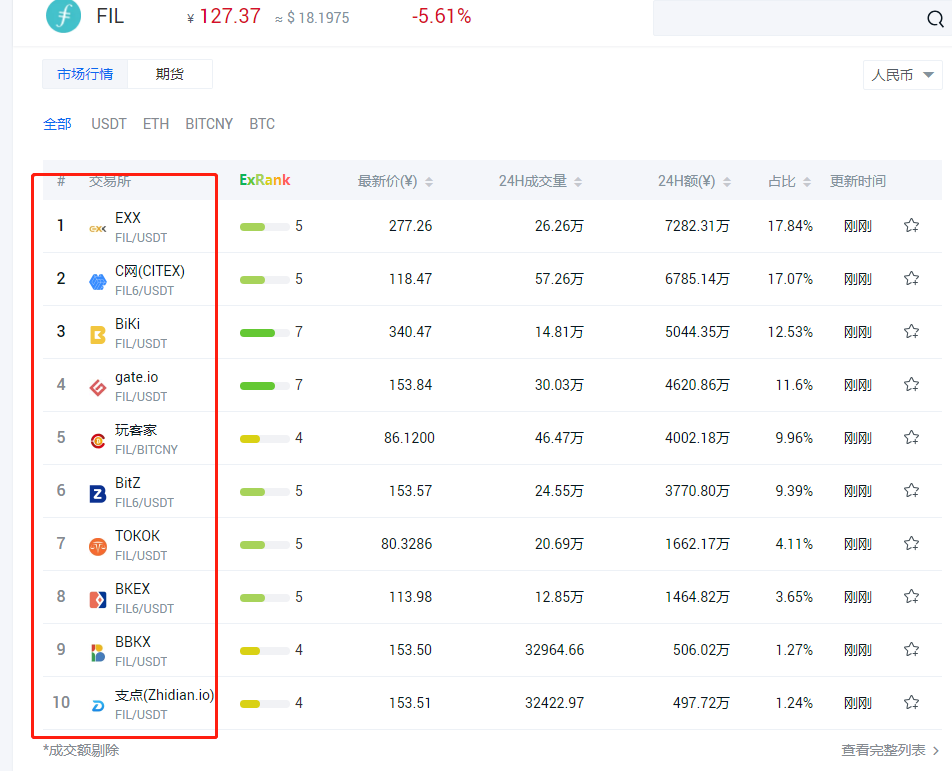Select the 全部 filter
This screenshot has height=771, width=952.
pos(58,124)
